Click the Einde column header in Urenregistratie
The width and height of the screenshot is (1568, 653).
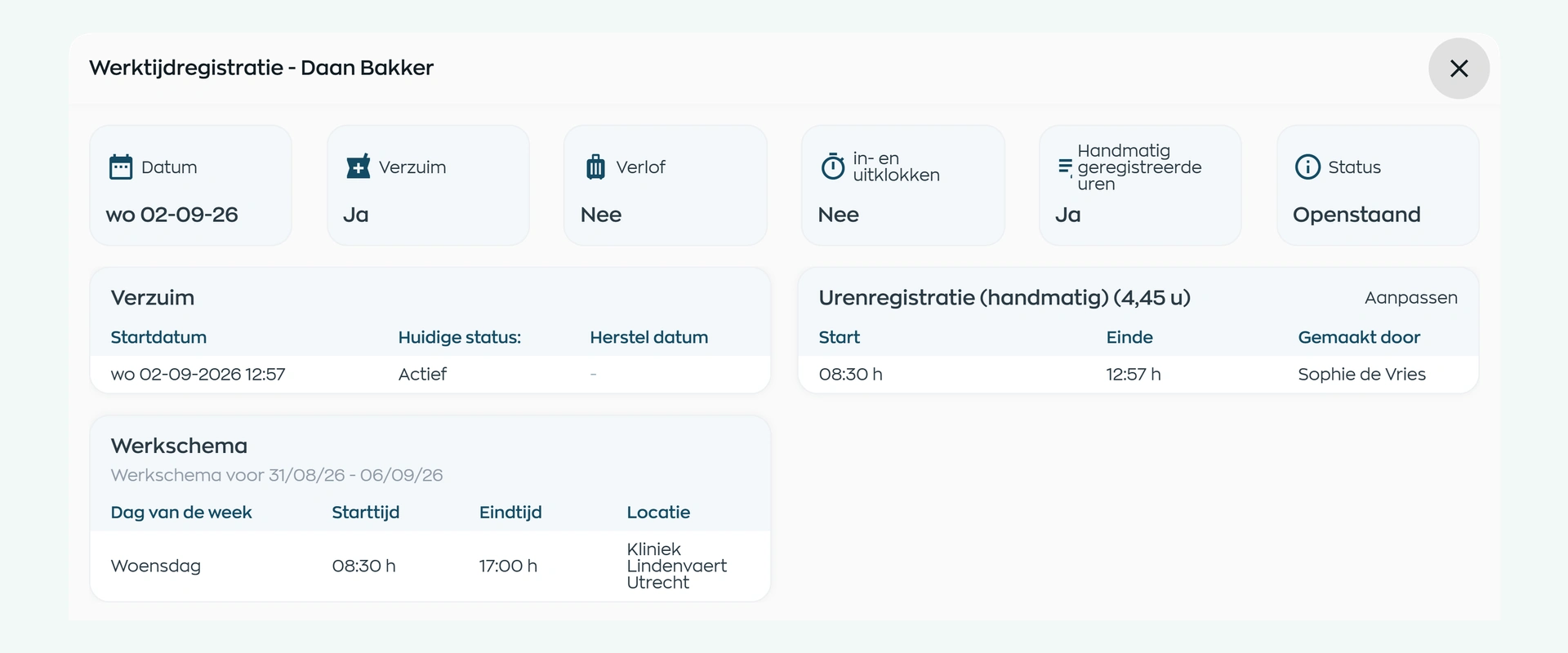[x=1129, y=337]
